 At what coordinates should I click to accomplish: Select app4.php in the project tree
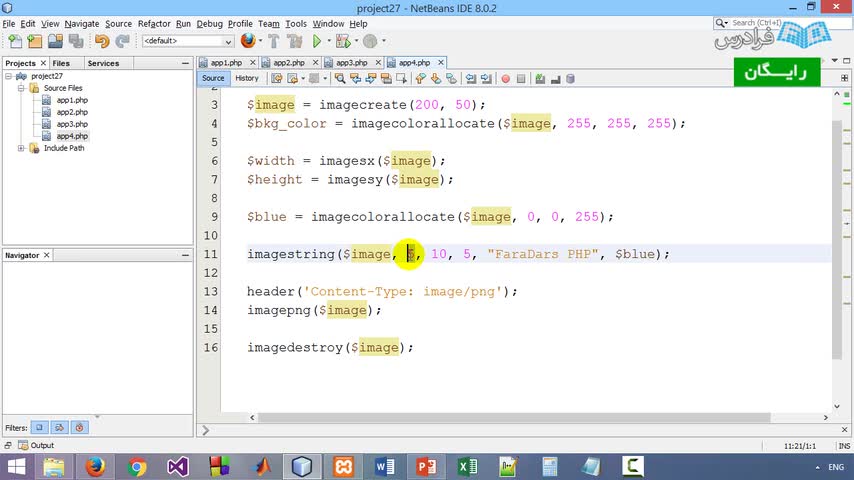[72, 136]
